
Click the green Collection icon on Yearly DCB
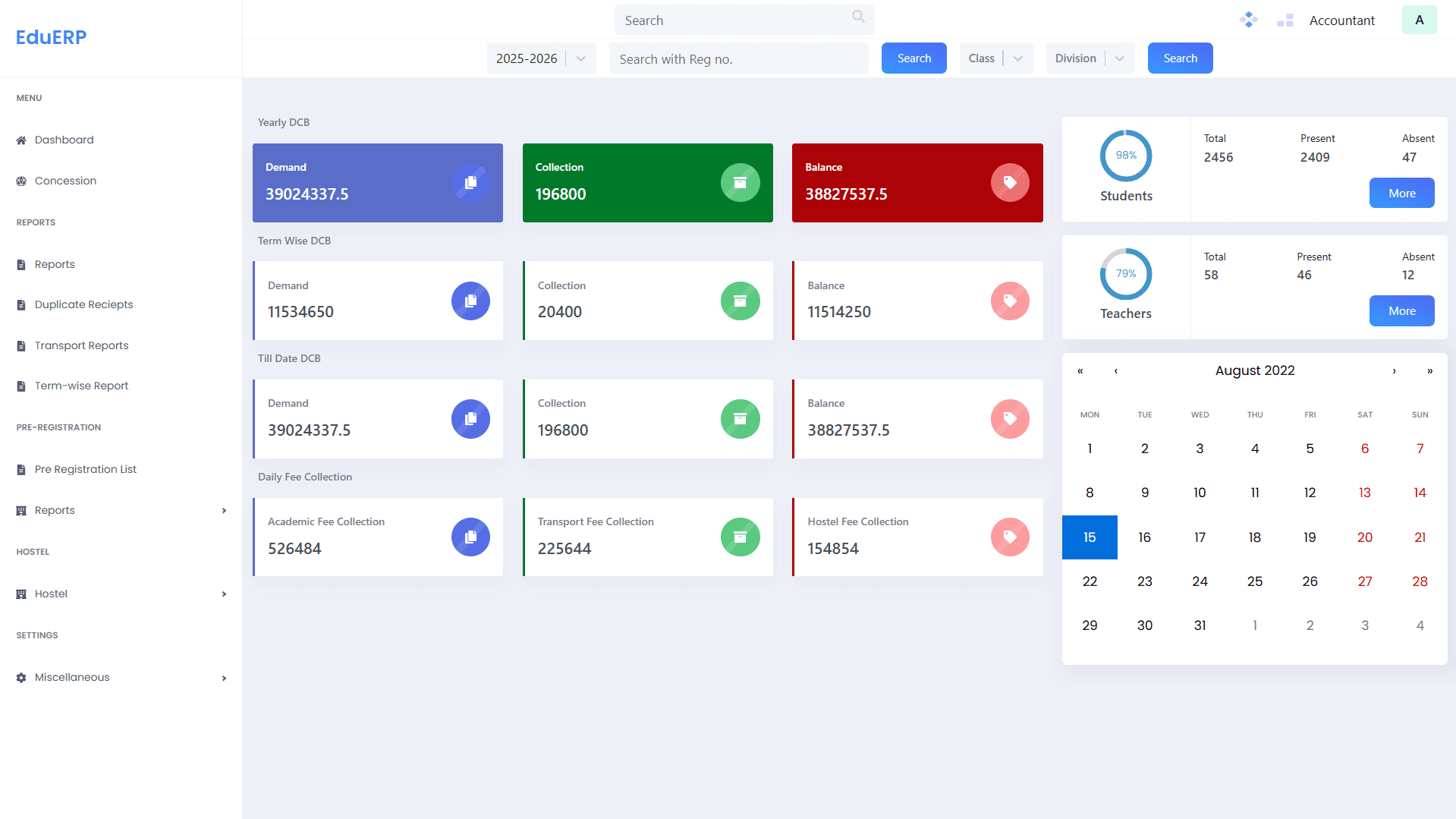[x=740, y=182]
